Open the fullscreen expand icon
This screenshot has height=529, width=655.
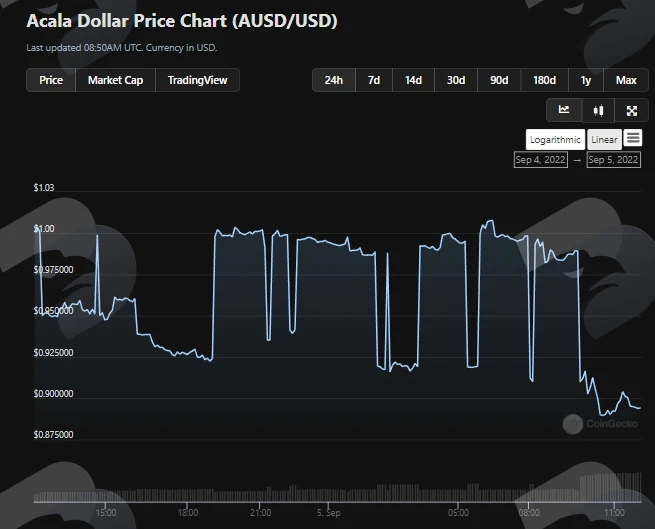click(x=632, y=110)
